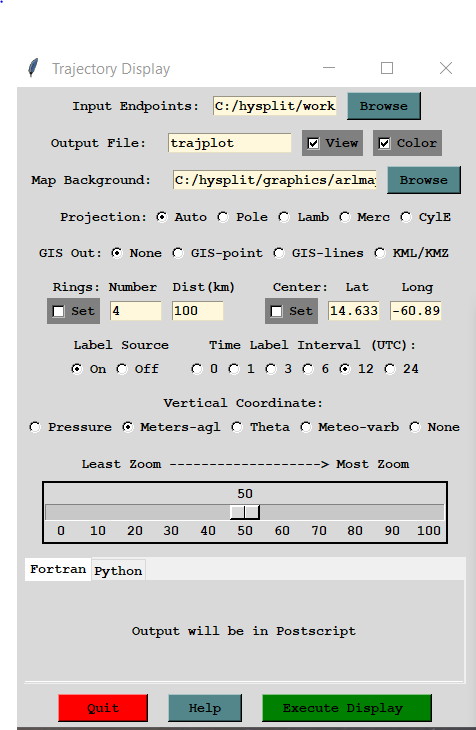
Task: Turn Label Source Off
Action: (x=122, y=369)
